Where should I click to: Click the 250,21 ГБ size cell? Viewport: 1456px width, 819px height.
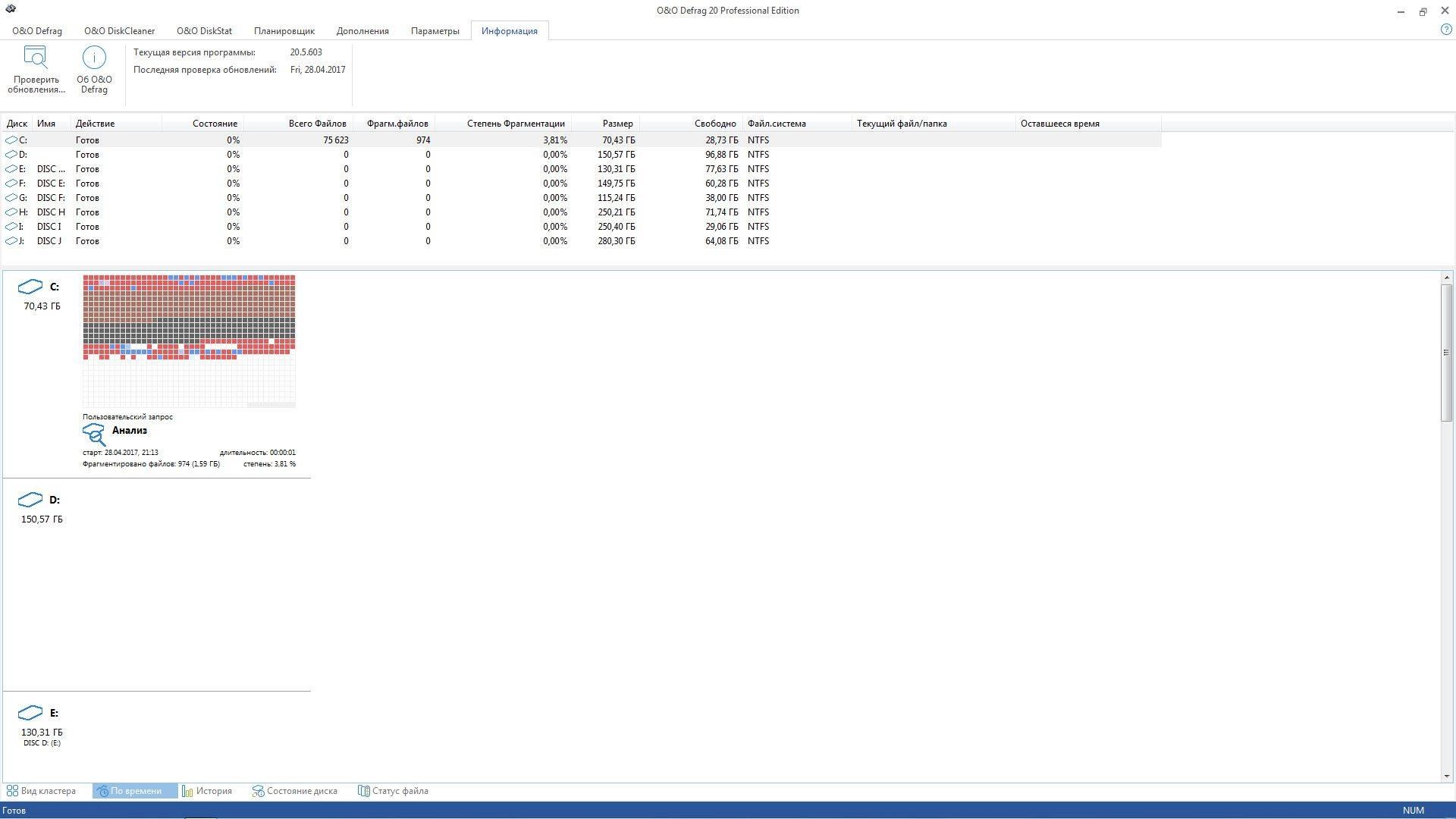coord(616,212)
